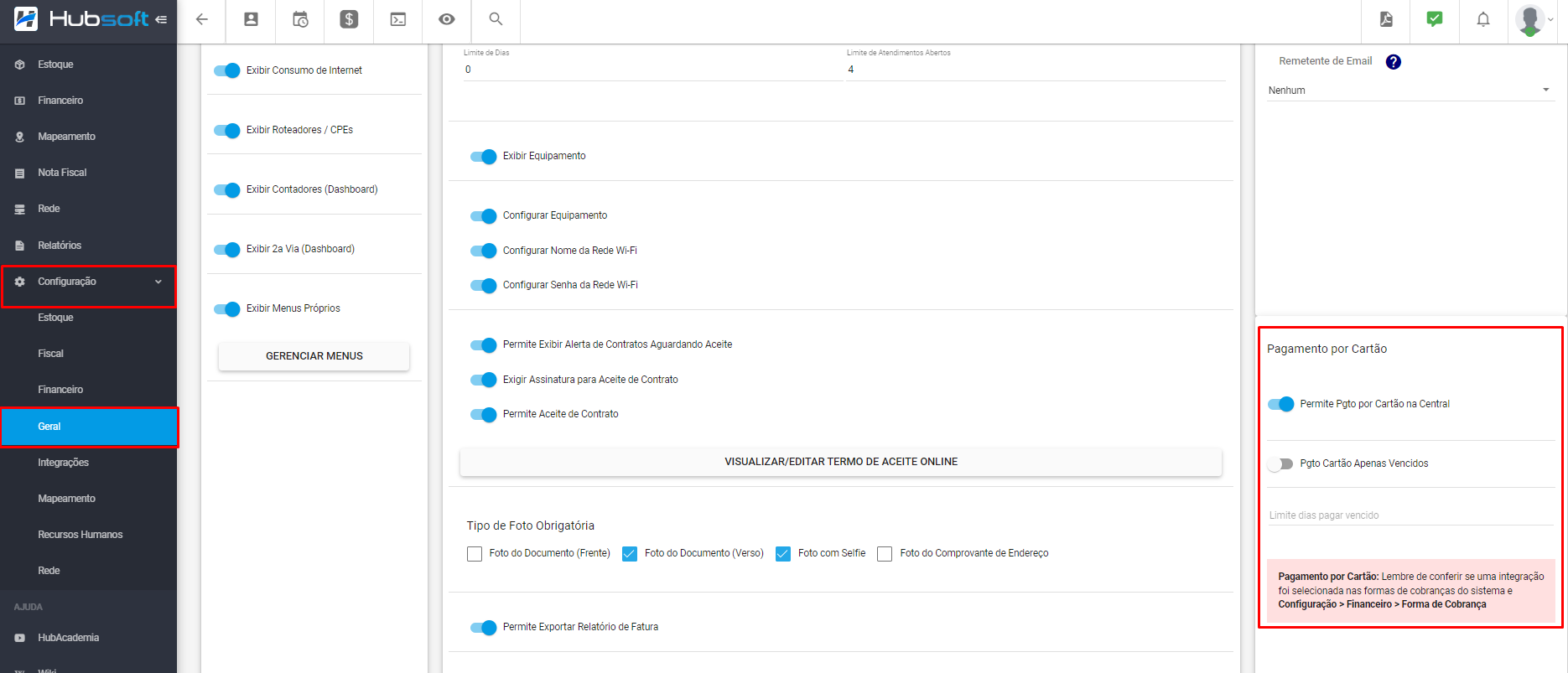Screen dimensions: 1568x673
Task: Click the Remetente de Email help icon
Action: pyautogui.click(x=1394, y=62)
